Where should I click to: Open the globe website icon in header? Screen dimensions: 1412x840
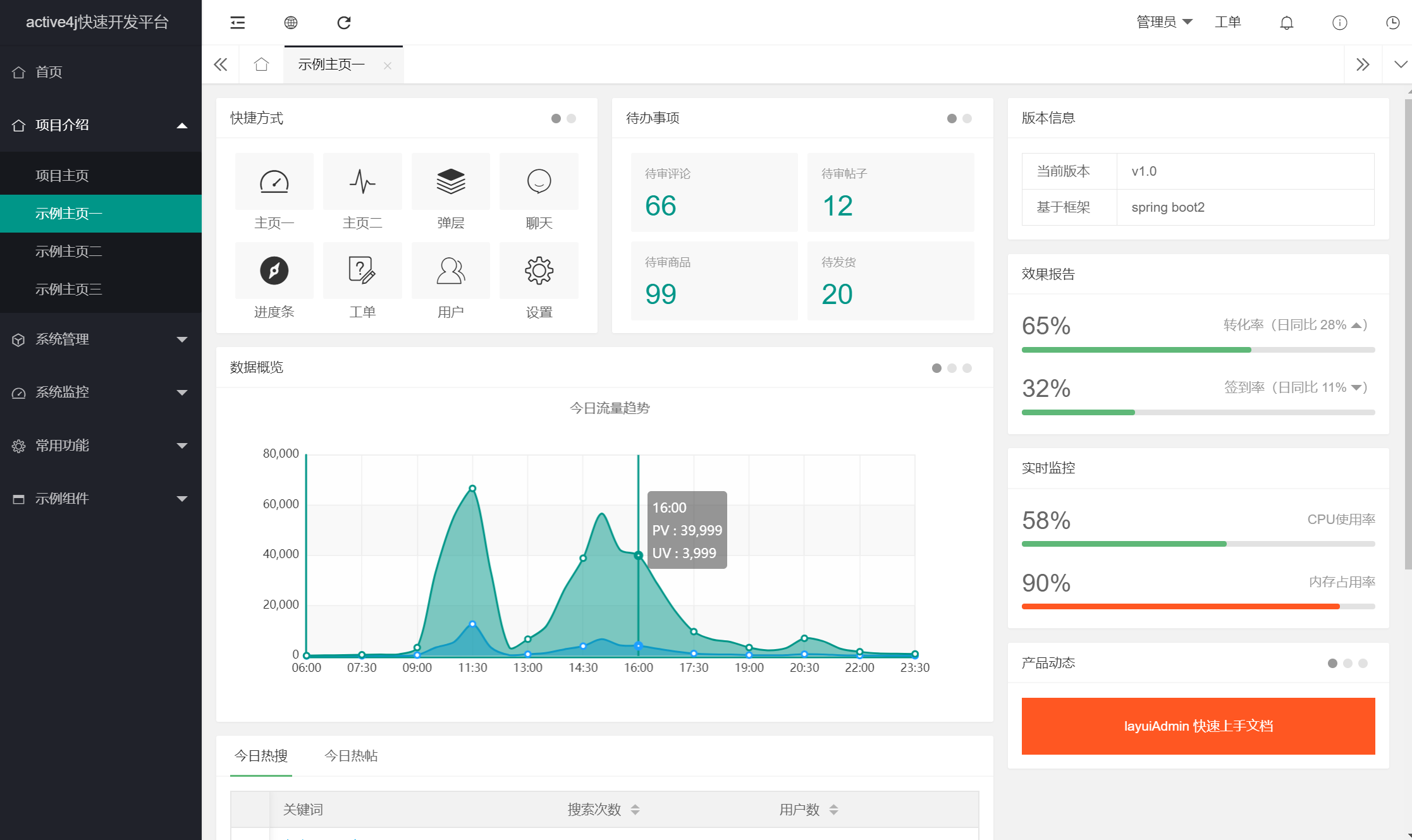point(291,23)
